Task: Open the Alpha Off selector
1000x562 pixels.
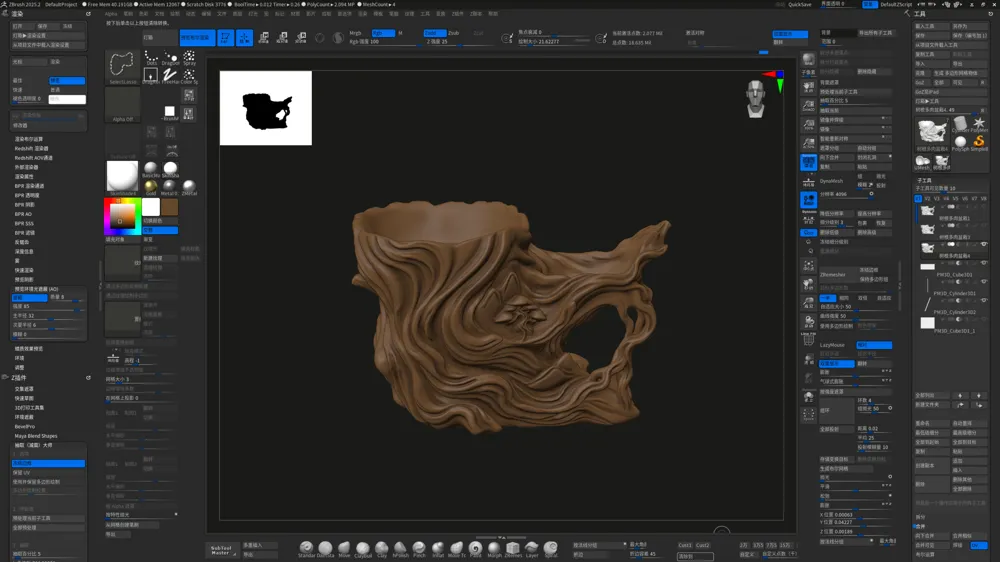Action: (122, 105)
